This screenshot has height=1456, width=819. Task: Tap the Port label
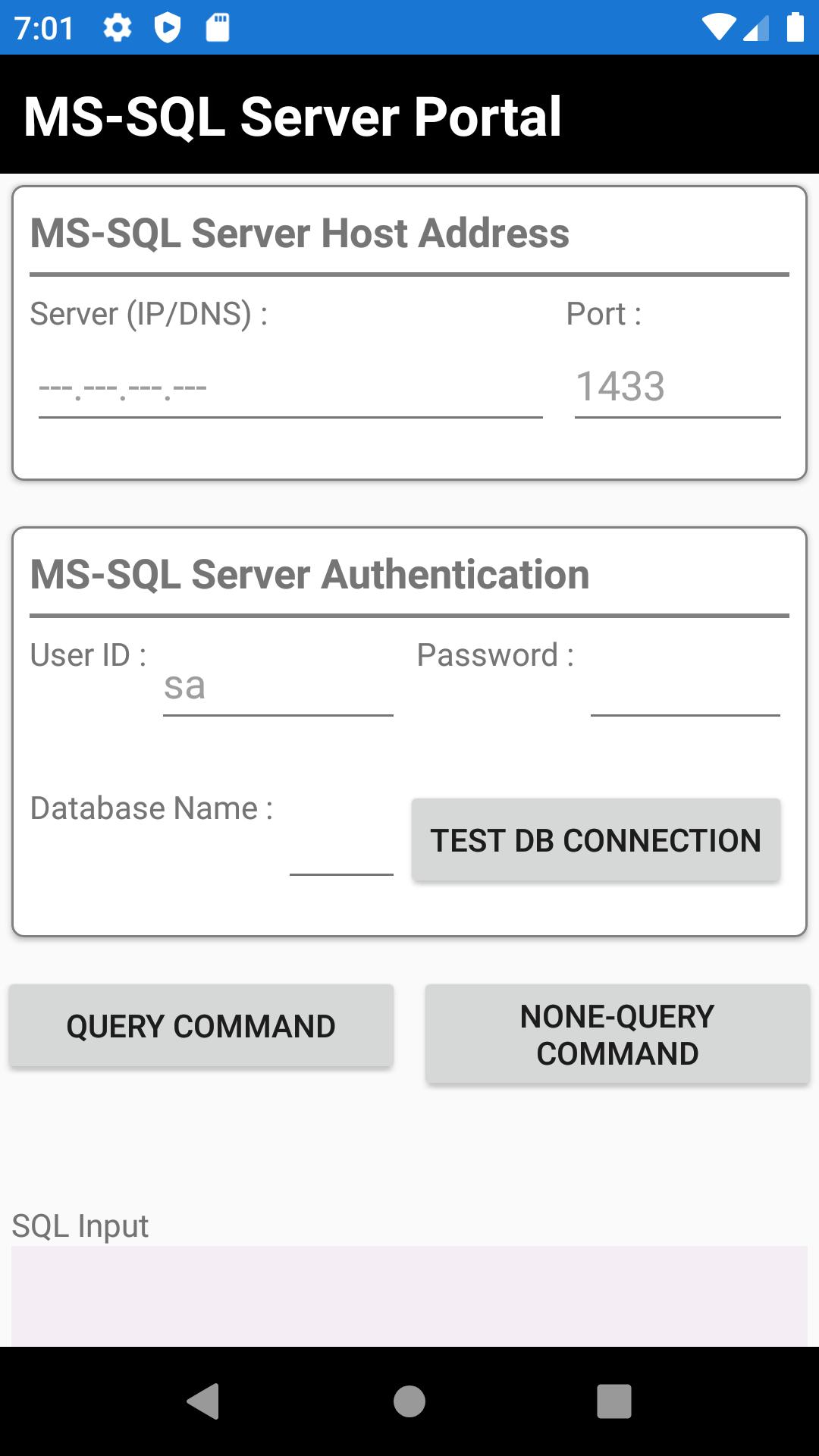pyautogui.click(x=604, y=314)
